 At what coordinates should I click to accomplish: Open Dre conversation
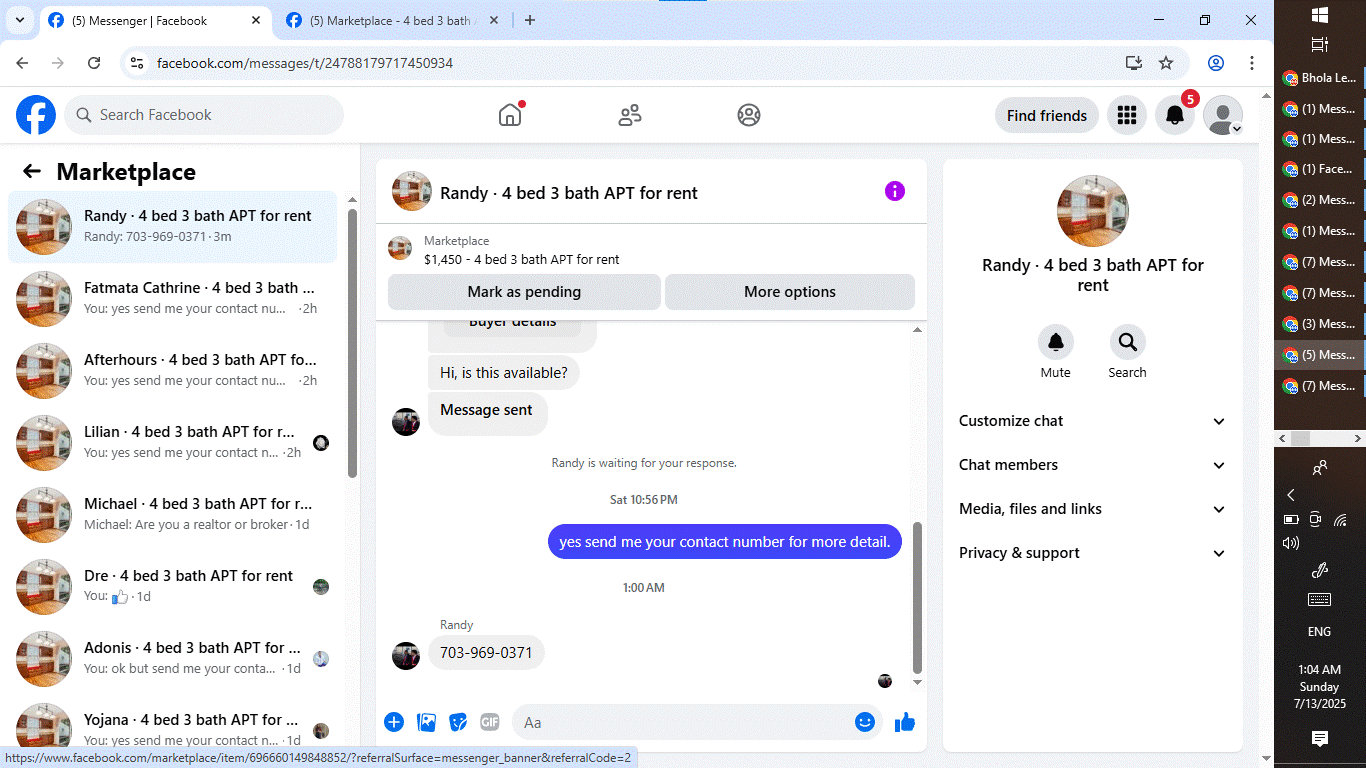(x=173, y=587)
